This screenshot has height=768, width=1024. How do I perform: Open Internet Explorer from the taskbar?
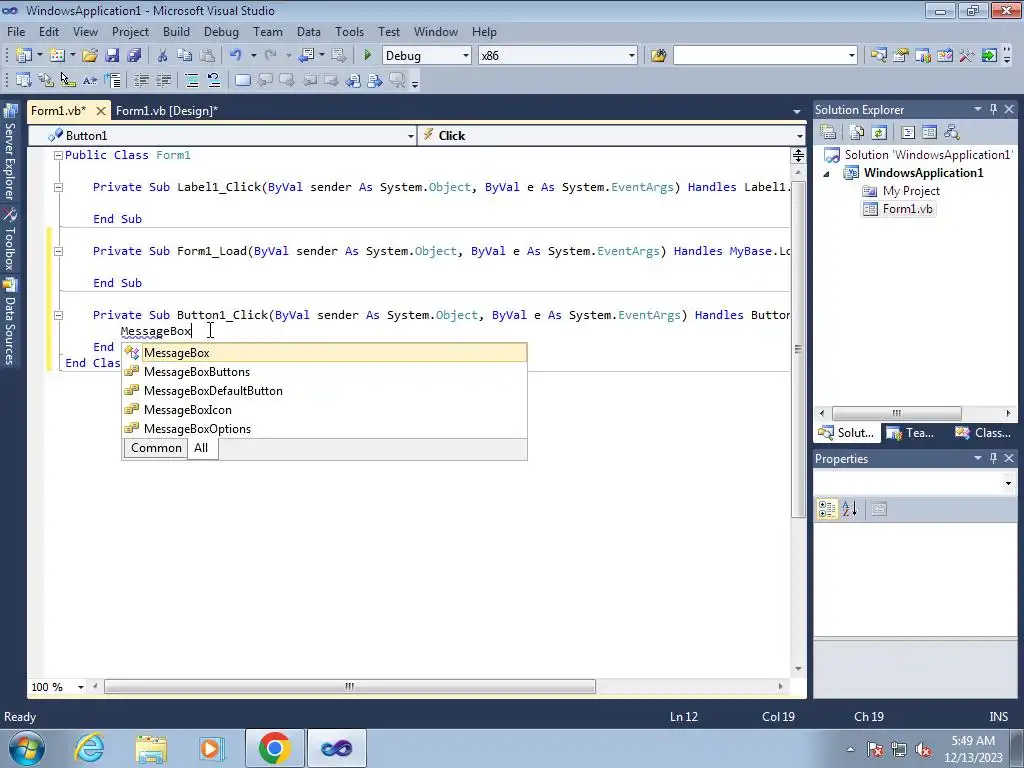tap(89, 748)
